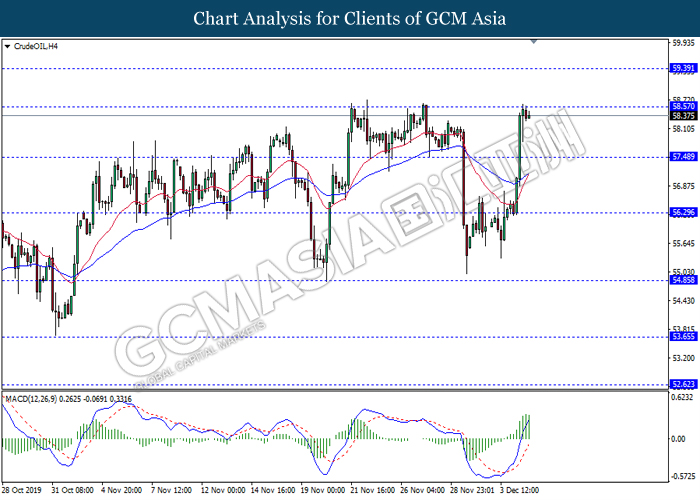Click the 12 Nov 00:00 time label
The width and height of the screenshot is (700, 500).
223,490
